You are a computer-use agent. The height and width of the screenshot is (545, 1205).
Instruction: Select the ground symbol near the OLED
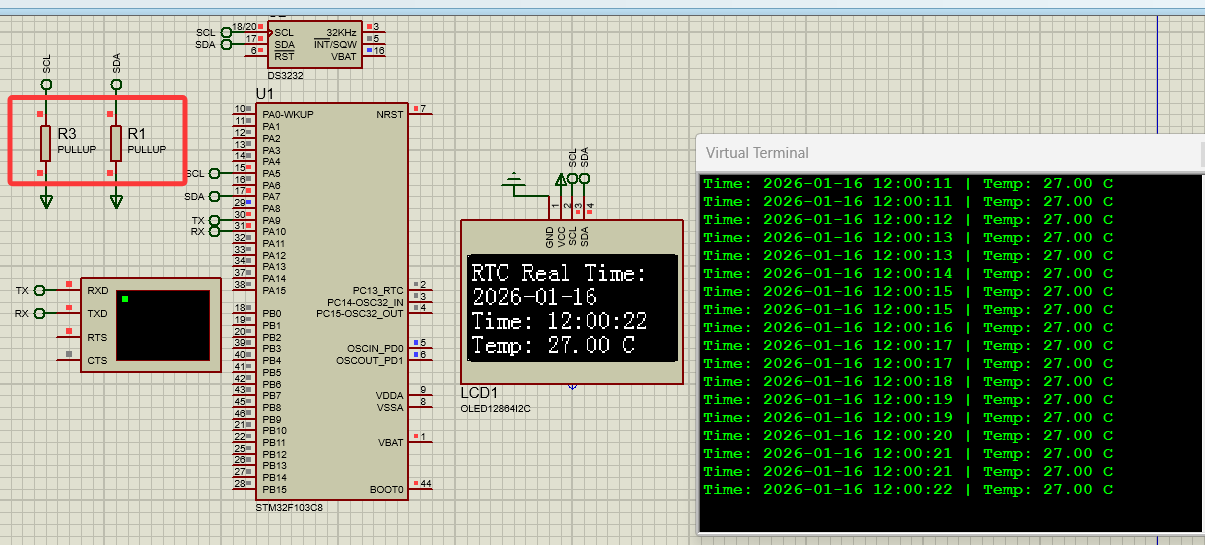point(514,183)
